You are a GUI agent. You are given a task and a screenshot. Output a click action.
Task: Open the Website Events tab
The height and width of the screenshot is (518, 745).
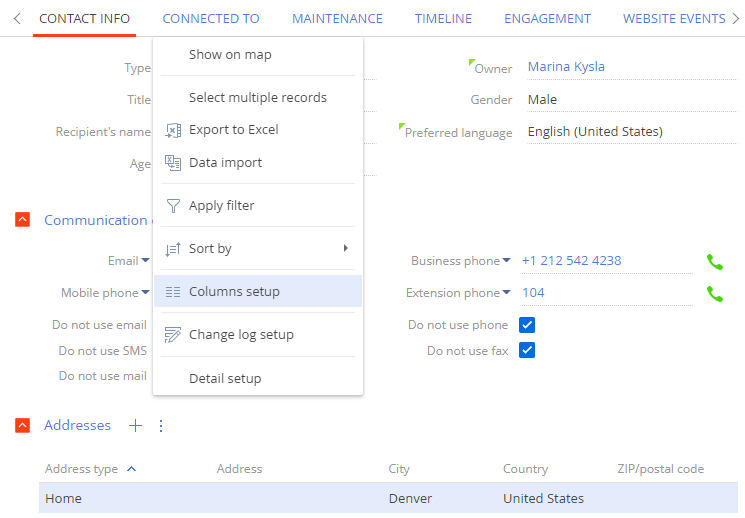tap(674, 19)
